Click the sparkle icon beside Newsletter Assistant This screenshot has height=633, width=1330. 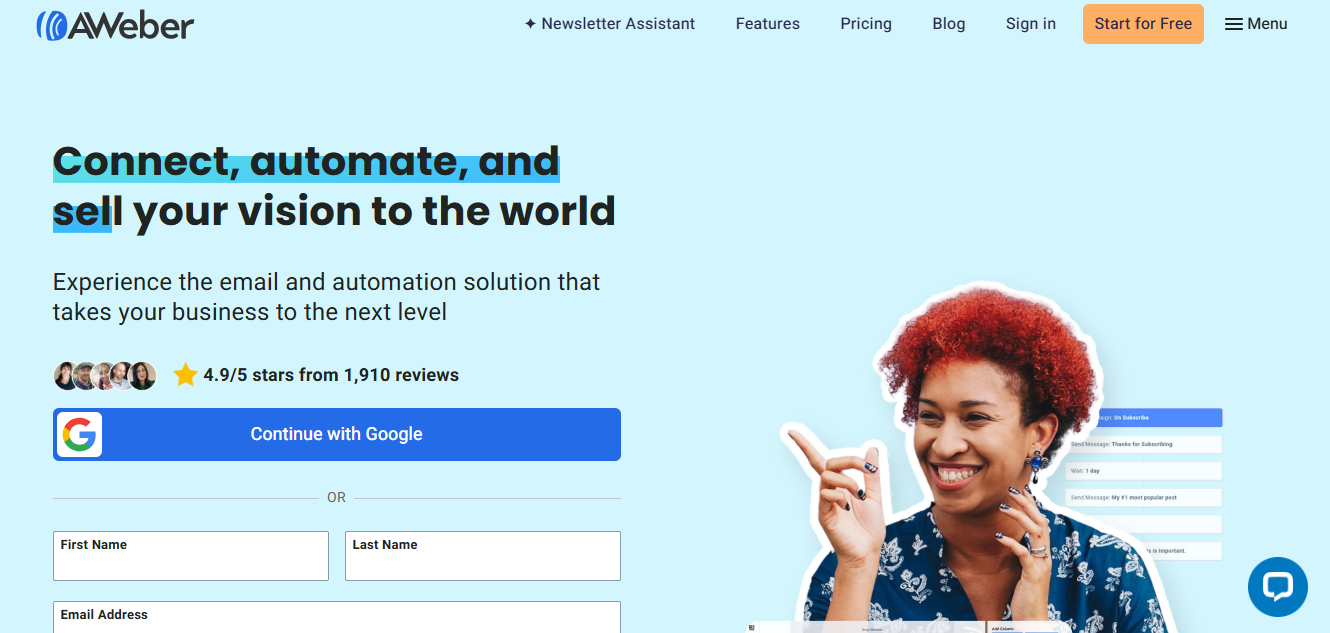tap(530, 24)
